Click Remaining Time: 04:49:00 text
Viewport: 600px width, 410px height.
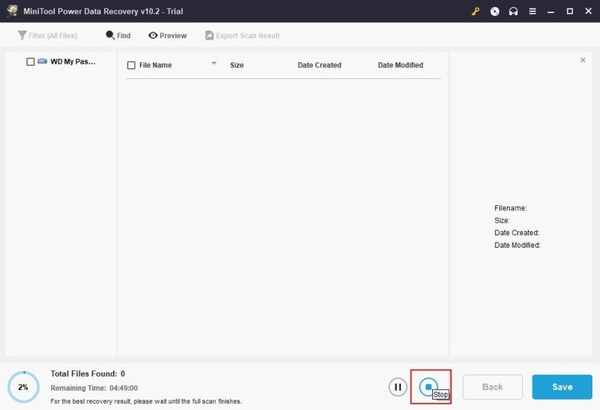coord(94,388)
